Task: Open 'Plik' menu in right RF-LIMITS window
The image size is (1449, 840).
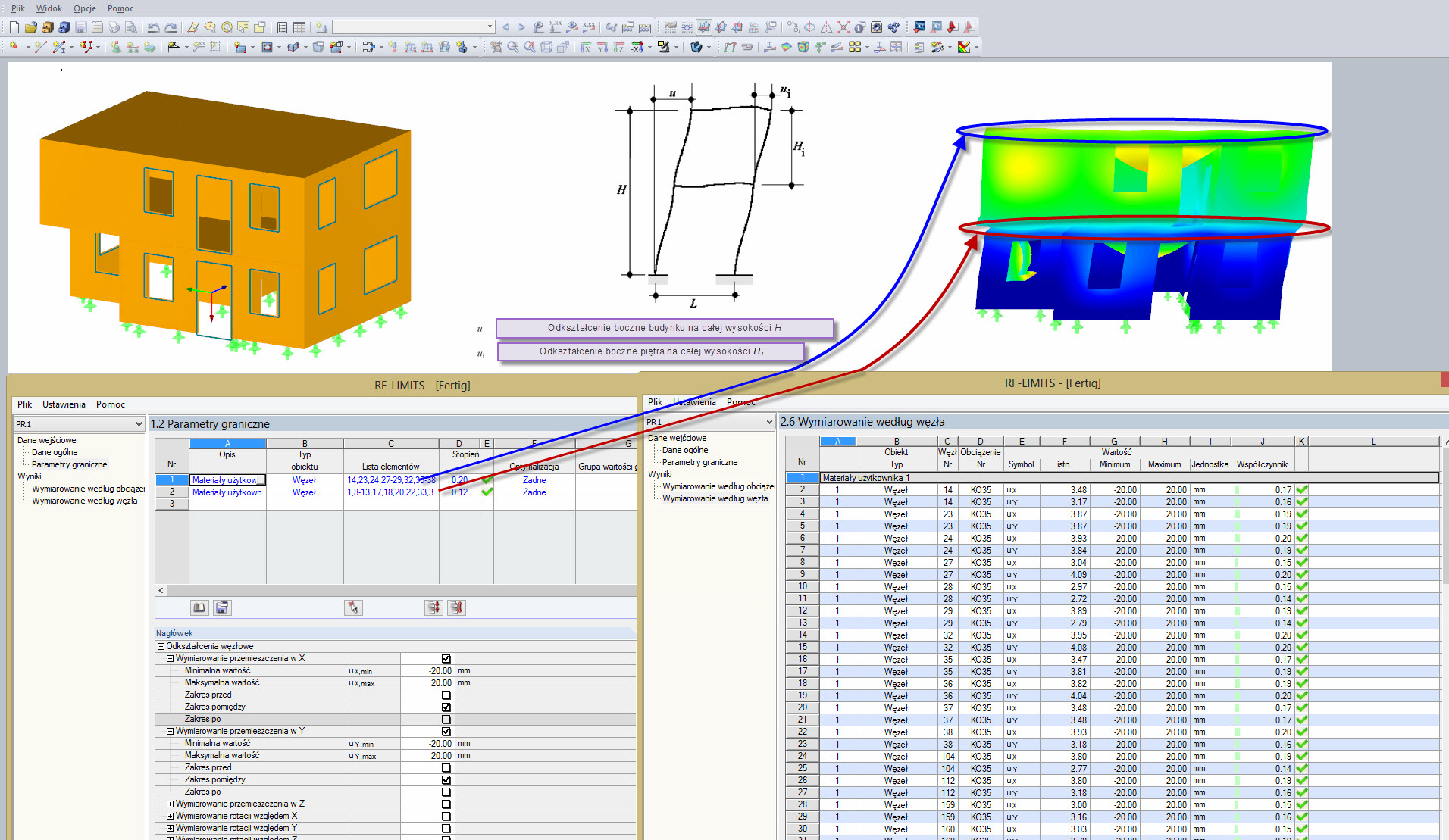Action: (655, 402)
